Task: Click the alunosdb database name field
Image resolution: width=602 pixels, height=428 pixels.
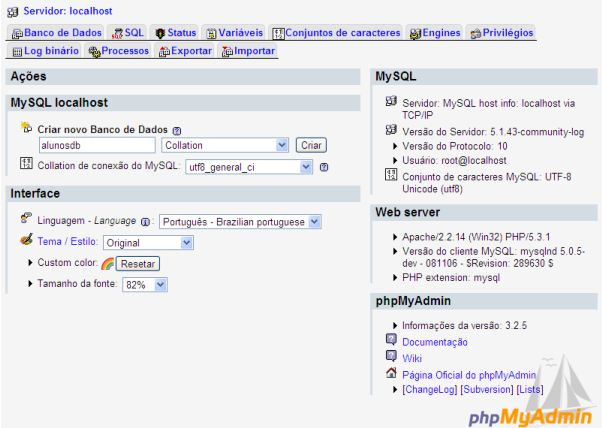Action: pyautogui.click(x=97, y=145)
